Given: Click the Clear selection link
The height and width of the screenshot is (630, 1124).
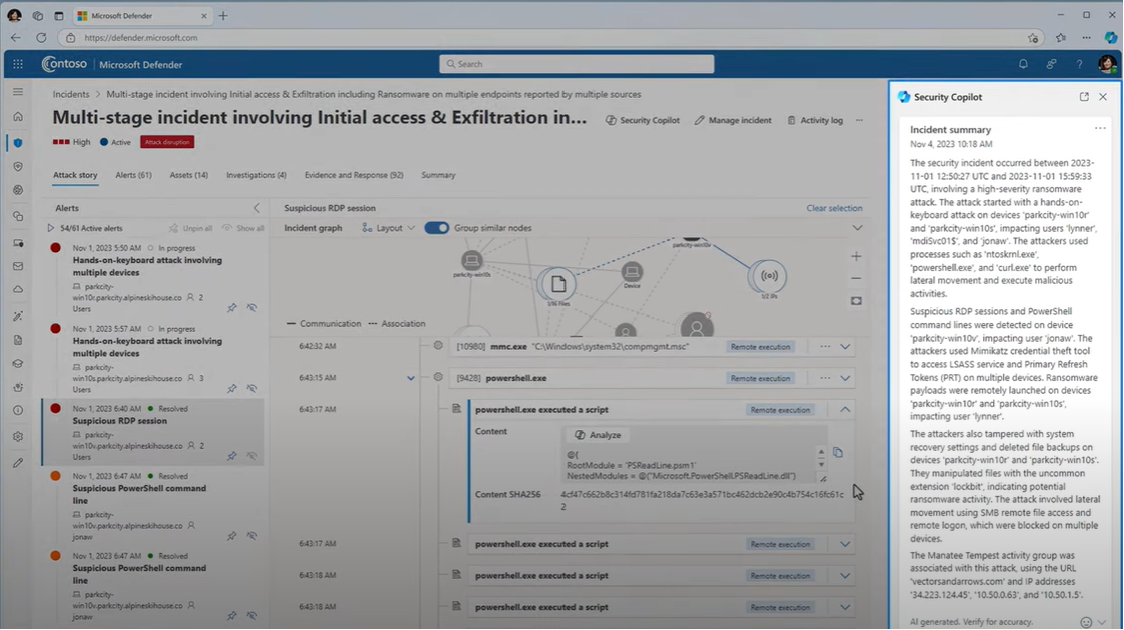Looking at the screenshot, I should (834, 208).
